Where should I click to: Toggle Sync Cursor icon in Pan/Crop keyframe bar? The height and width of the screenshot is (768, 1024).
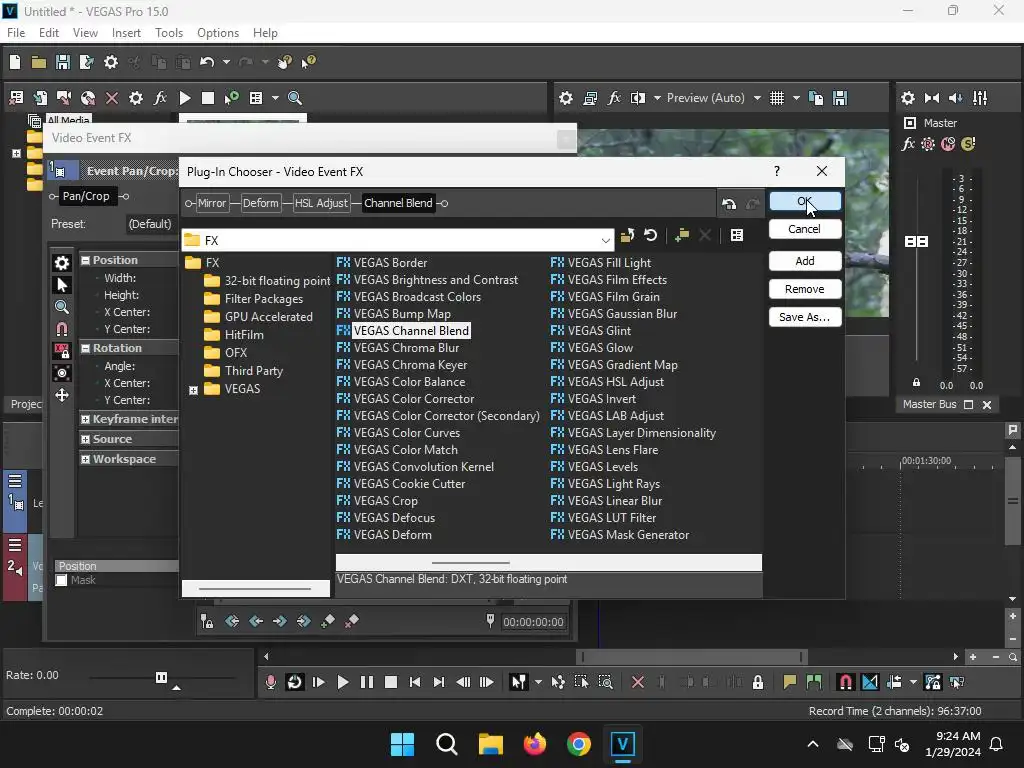pyautogui.click(x=206, y=621)
